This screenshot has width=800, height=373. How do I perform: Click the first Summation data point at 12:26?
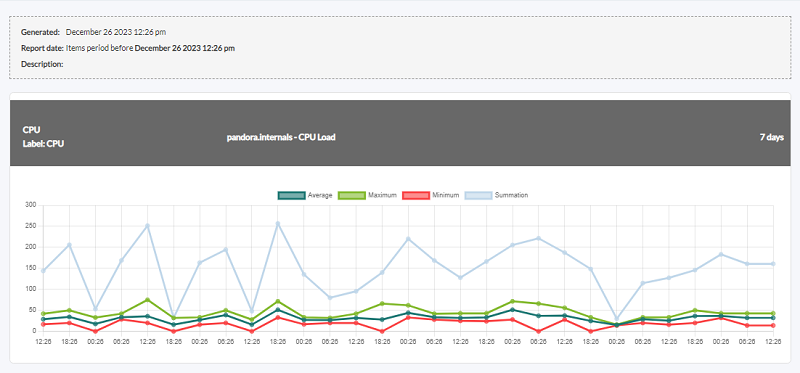[x=43, y=271]
